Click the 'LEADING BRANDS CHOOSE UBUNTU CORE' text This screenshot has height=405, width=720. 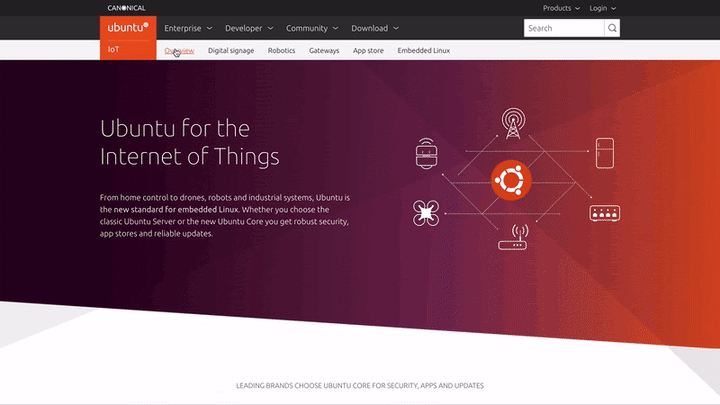(360, 386)
